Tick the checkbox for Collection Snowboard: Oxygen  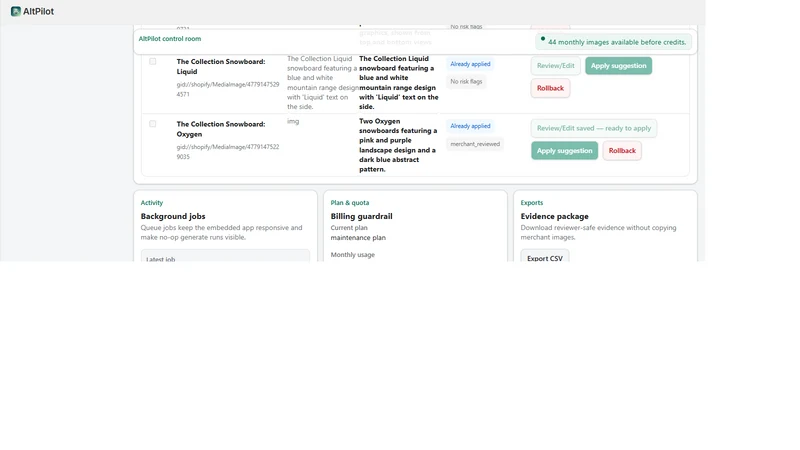pos(153,123)
